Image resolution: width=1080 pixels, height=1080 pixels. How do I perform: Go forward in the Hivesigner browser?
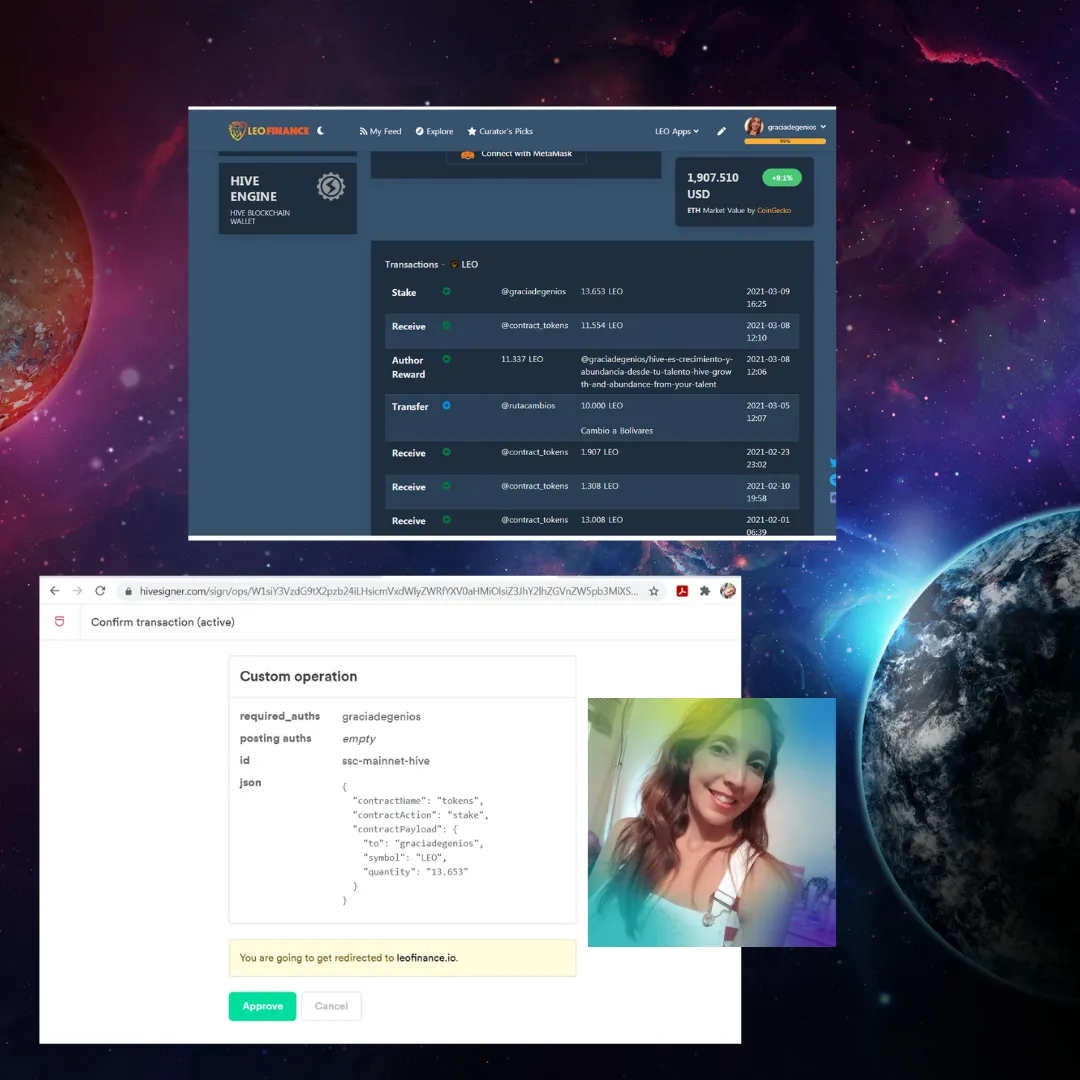click(77, 591)
